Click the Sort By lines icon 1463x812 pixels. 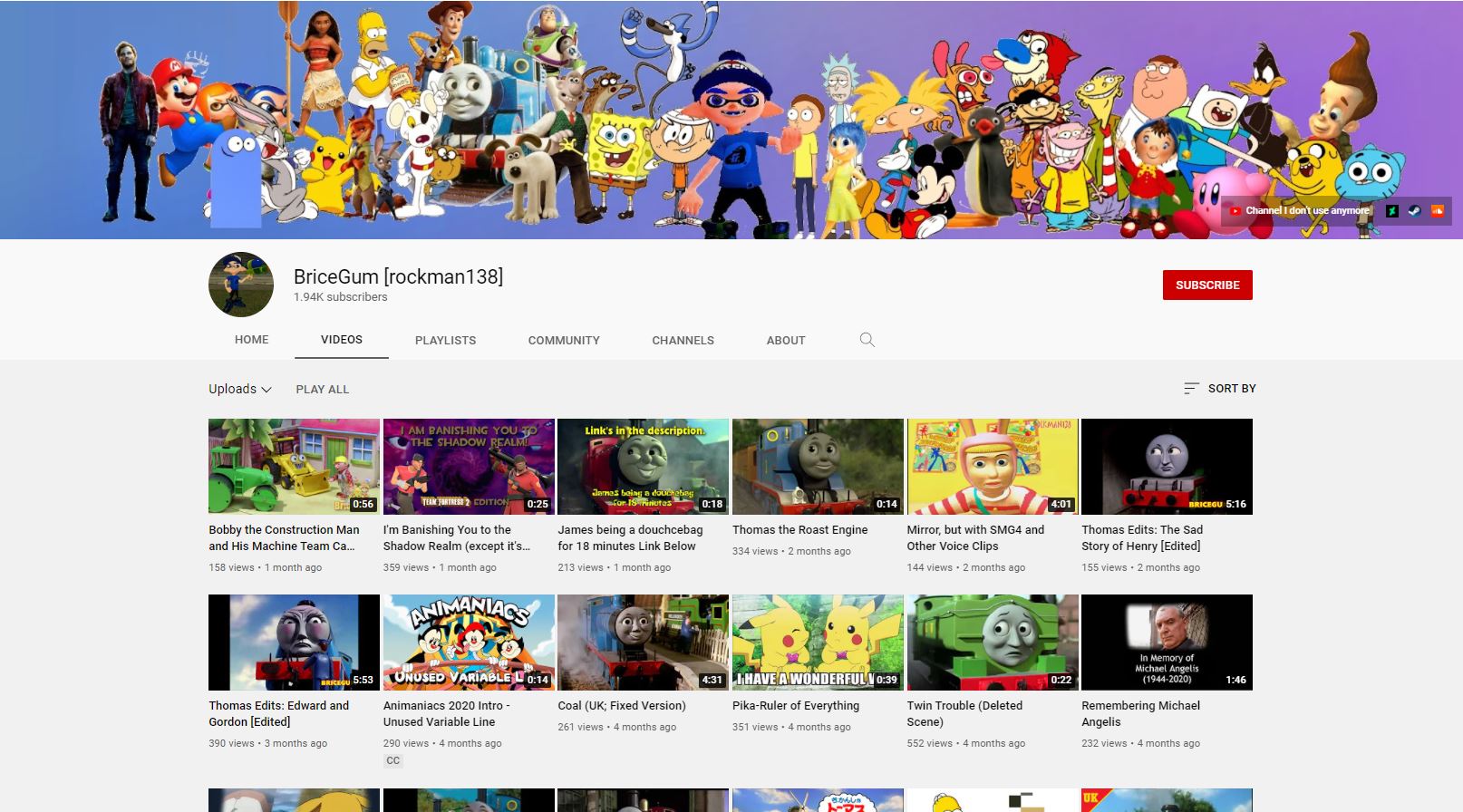[1191, 389]
